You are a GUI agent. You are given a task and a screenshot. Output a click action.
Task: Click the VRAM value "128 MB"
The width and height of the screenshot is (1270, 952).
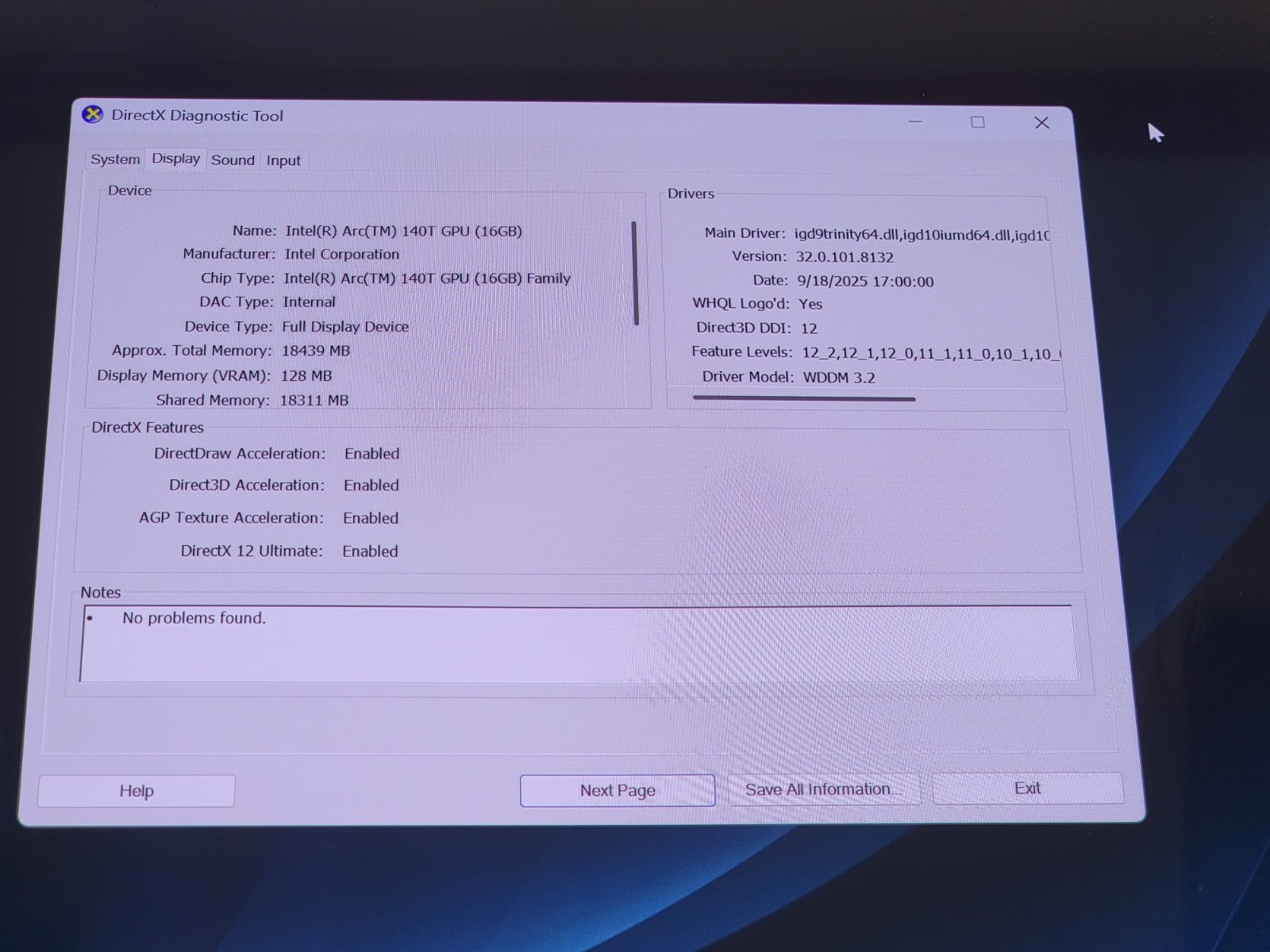coord(306,376)
